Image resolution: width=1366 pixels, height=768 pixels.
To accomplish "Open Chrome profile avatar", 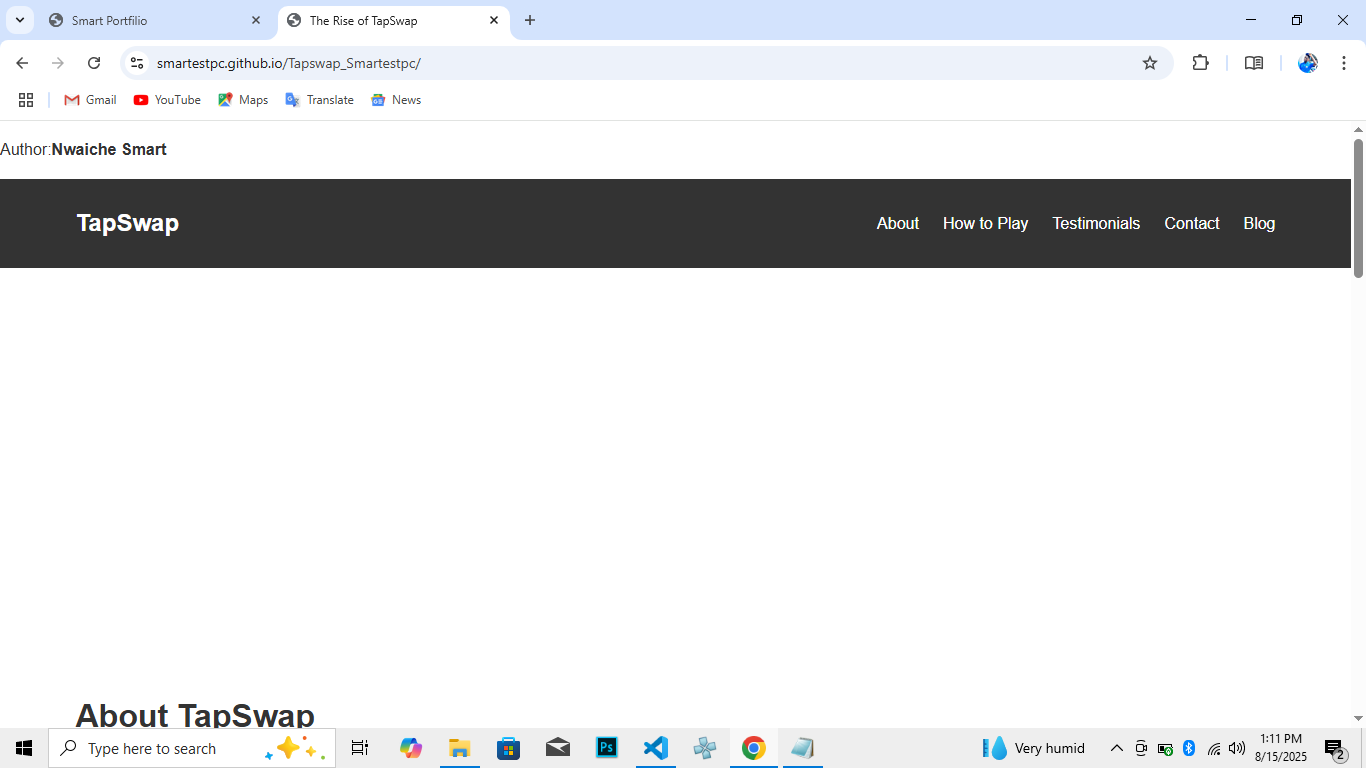I will [x=1308, y=63].
